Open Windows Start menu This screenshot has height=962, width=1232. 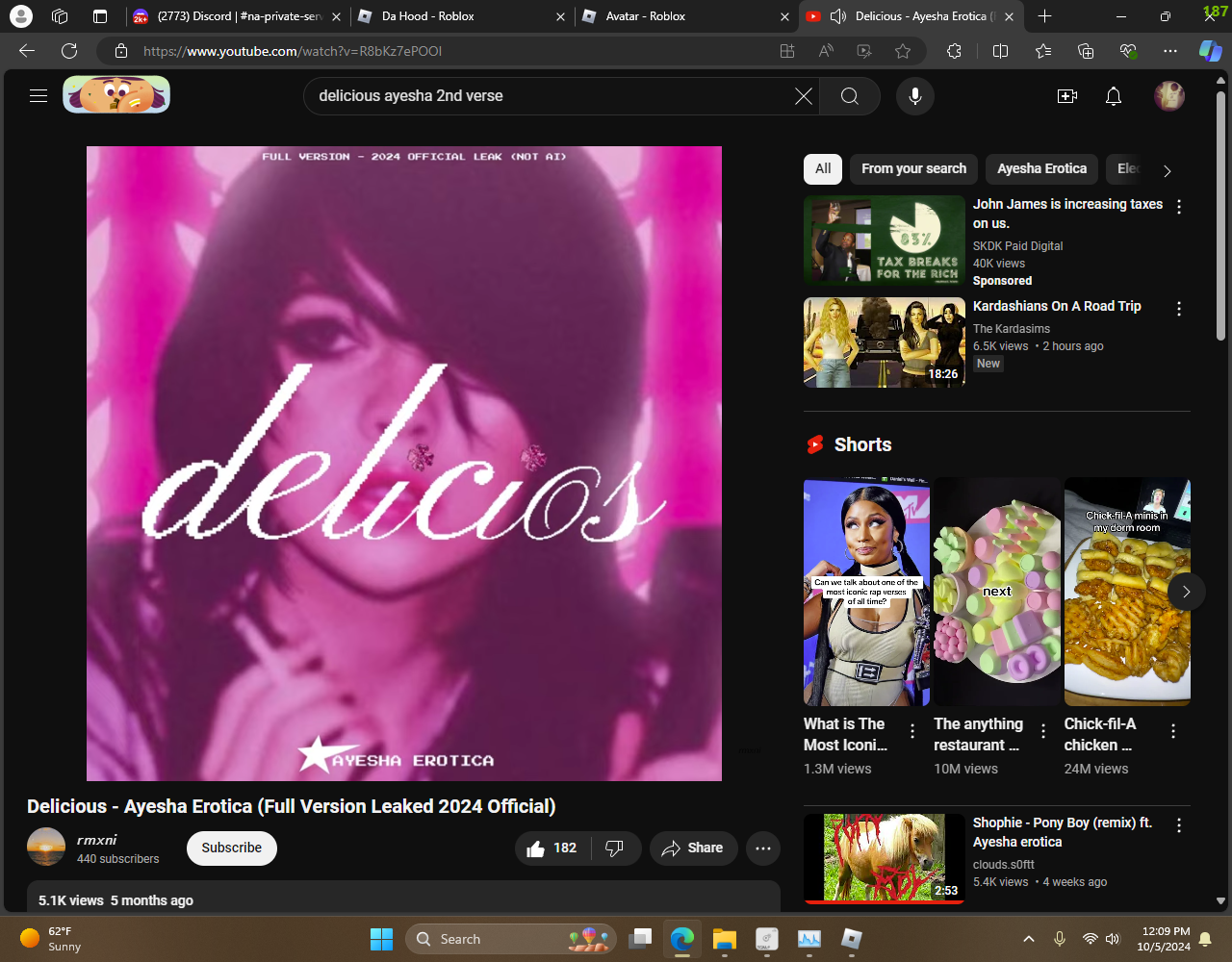point(382,939)
